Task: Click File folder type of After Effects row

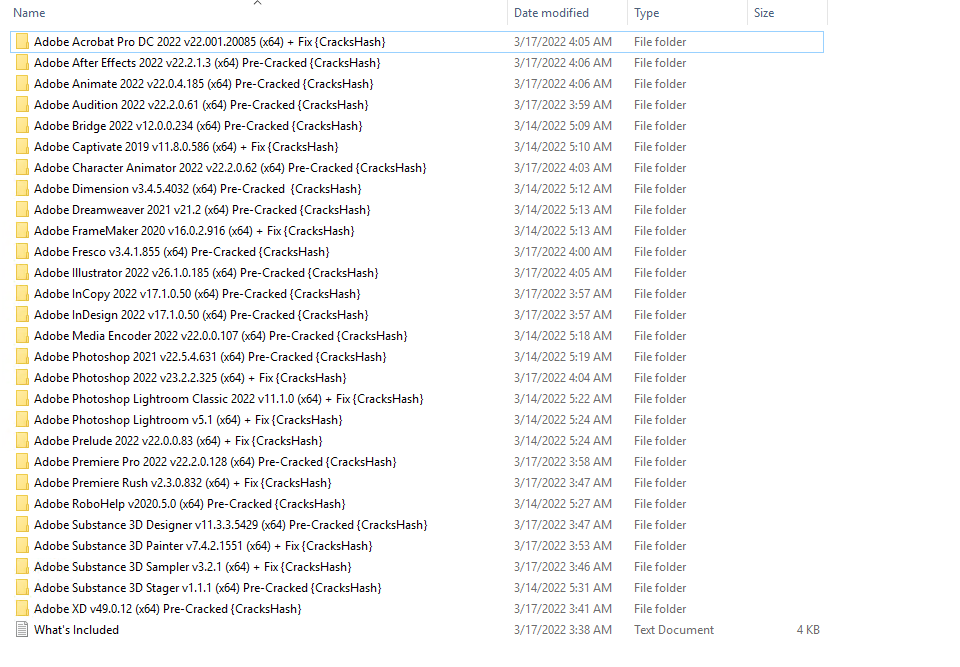Action: pyautogui.click(x=660, y=62)
